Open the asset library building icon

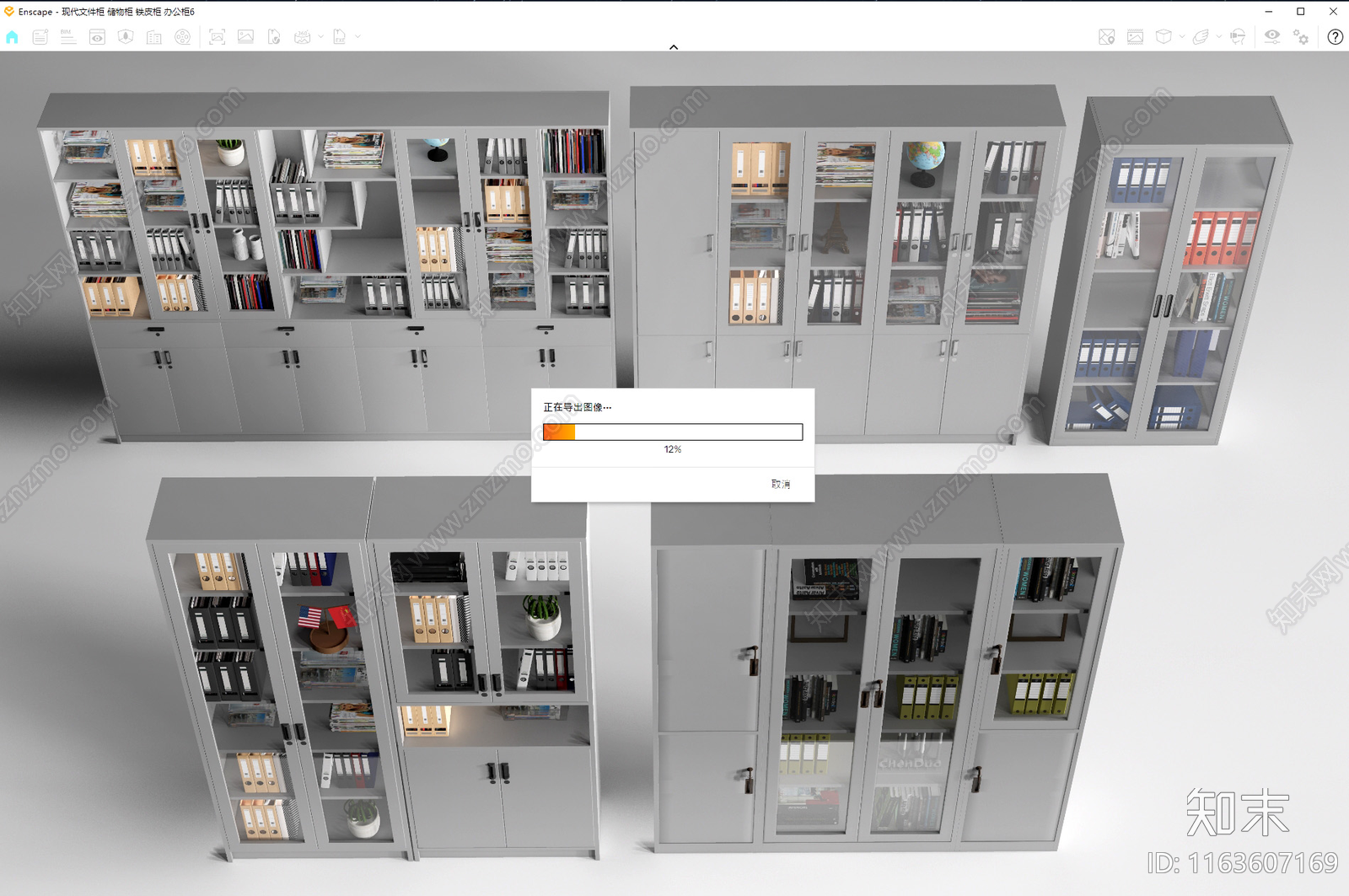coord(154,37)
